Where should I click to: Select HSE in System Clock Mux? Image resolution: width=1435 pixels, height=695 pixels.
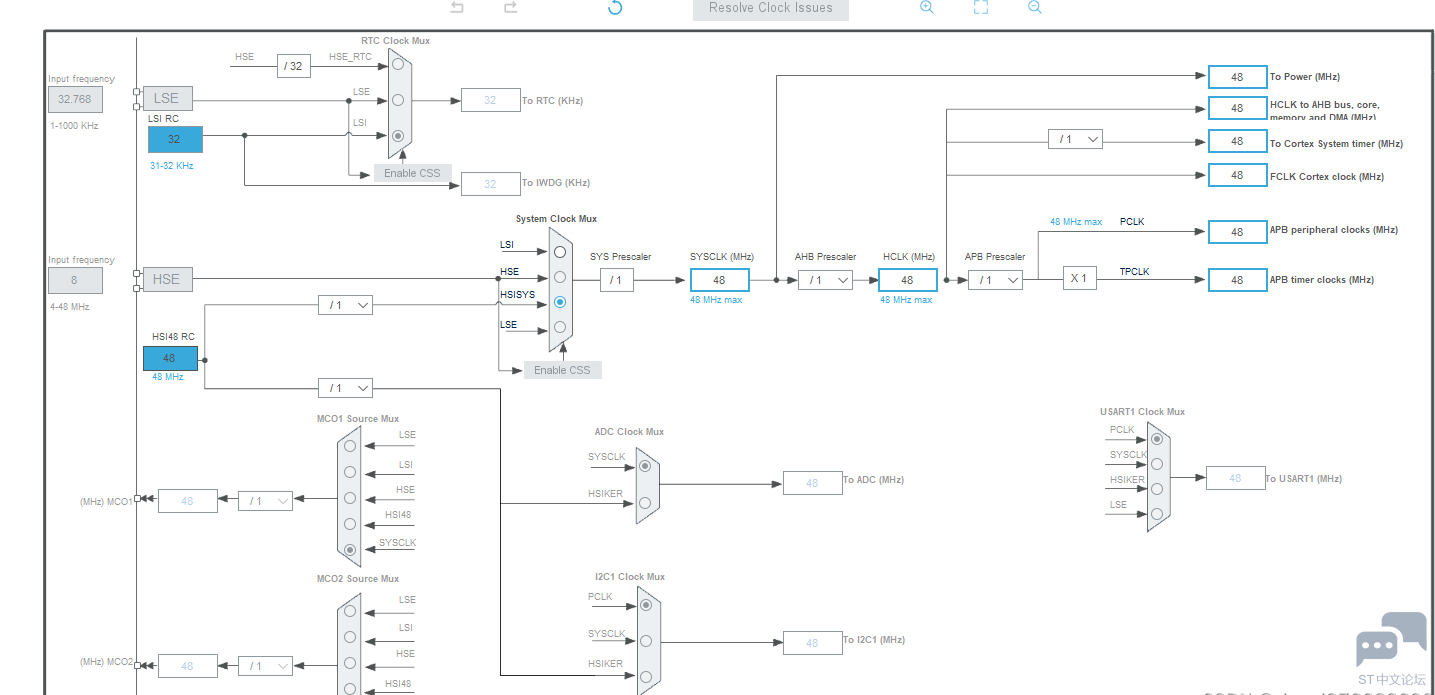tap(560, 277)
